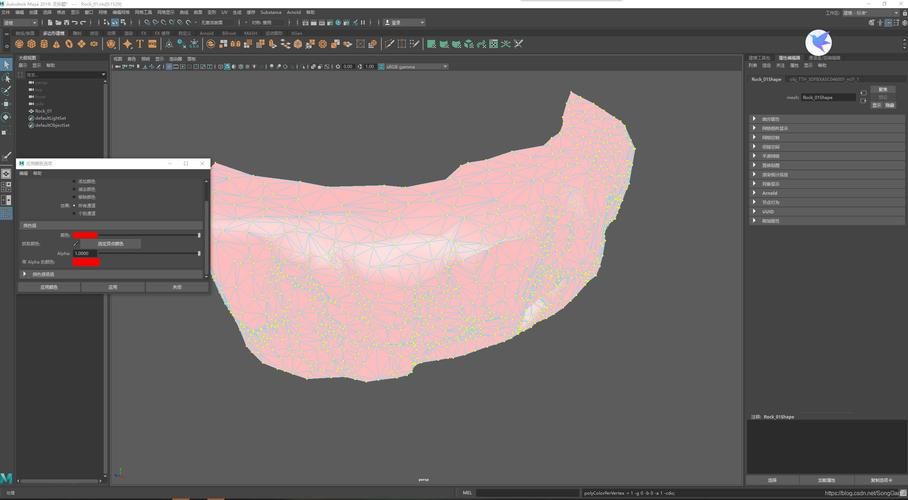Choose the Add Color radio option (添加颜色)
This screenshot has height=500, width=908.
pyautogui.click(x=74, y=181)
